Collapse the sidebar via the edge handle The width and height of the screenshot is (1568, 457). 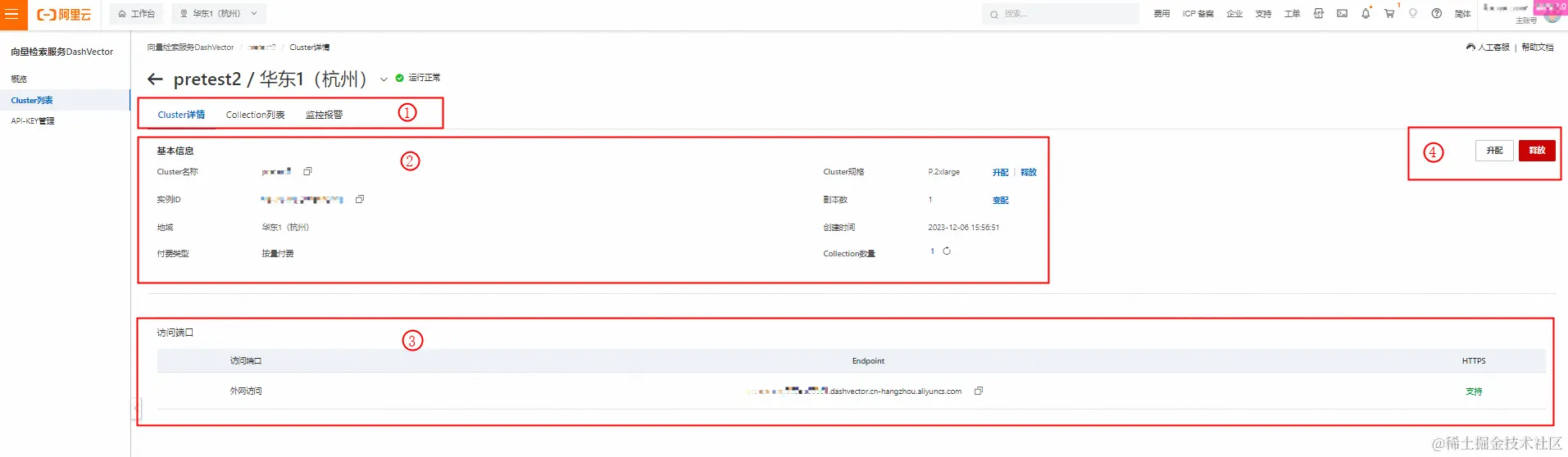137,408
